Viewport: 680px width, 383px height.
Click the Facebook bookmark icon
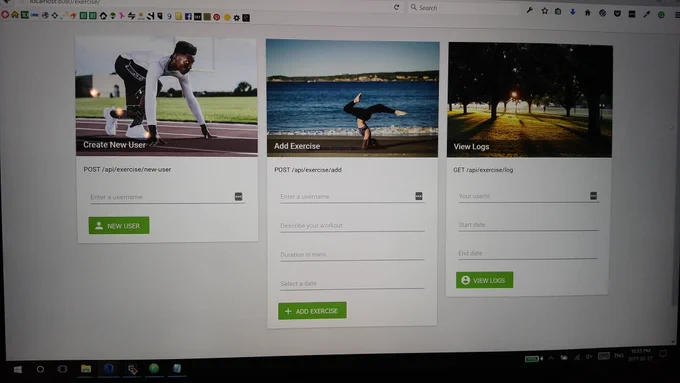188,16
